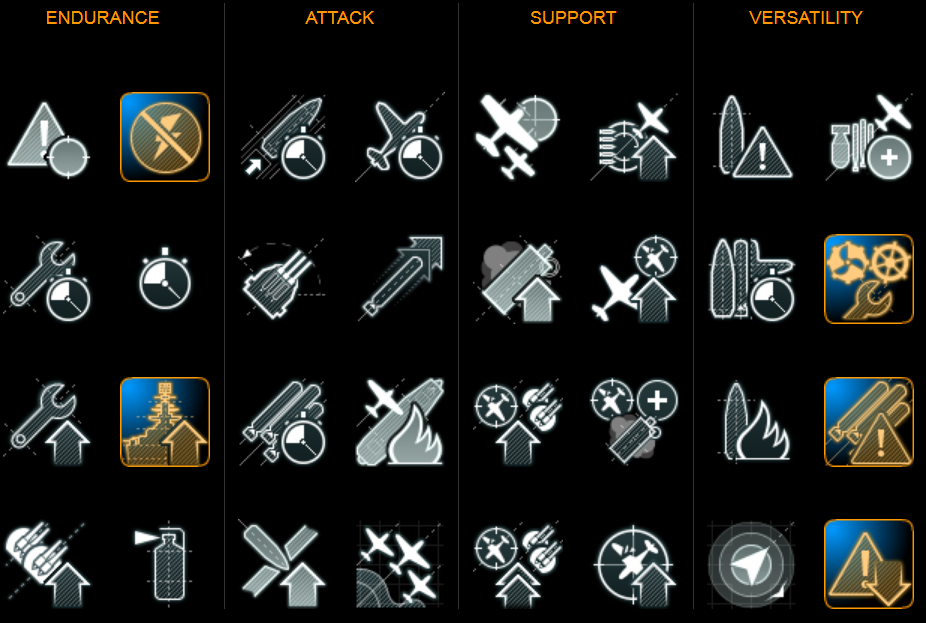Image resolution: width=926 pixels, height=623 pixels.
Task: Toggle the highlighted torpedo warning skill
Action: [x=869, y=422]
